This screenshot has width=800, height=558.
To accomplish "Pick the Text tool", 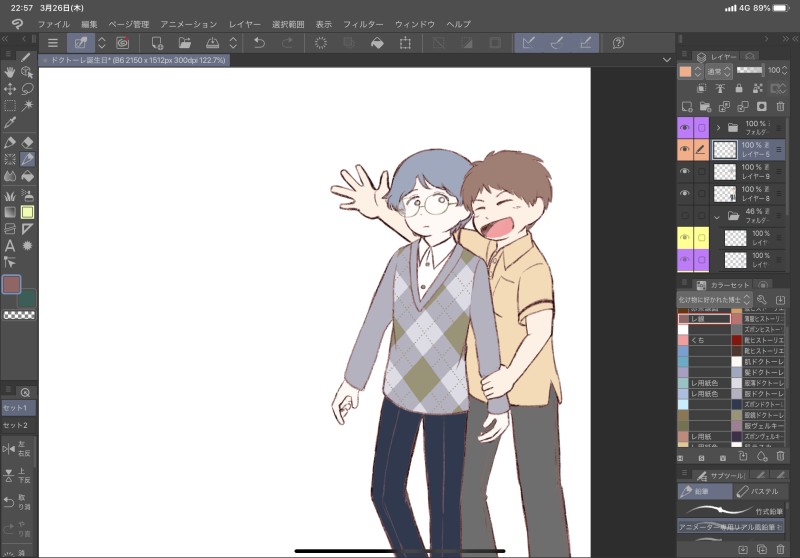I will point(10,246).
